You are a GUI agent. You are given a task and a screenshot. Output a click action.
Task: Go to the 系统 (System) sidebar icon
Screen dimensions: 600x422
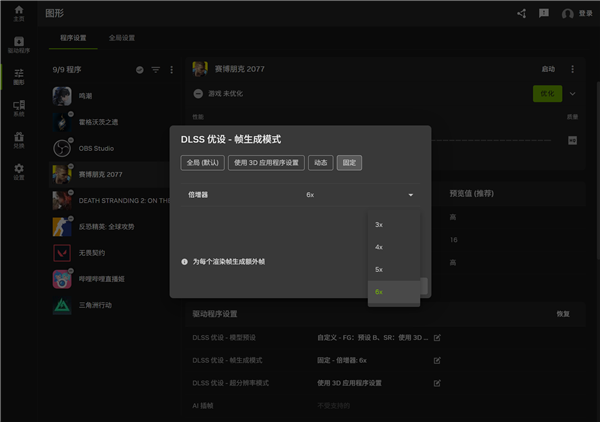click(18, 108)
